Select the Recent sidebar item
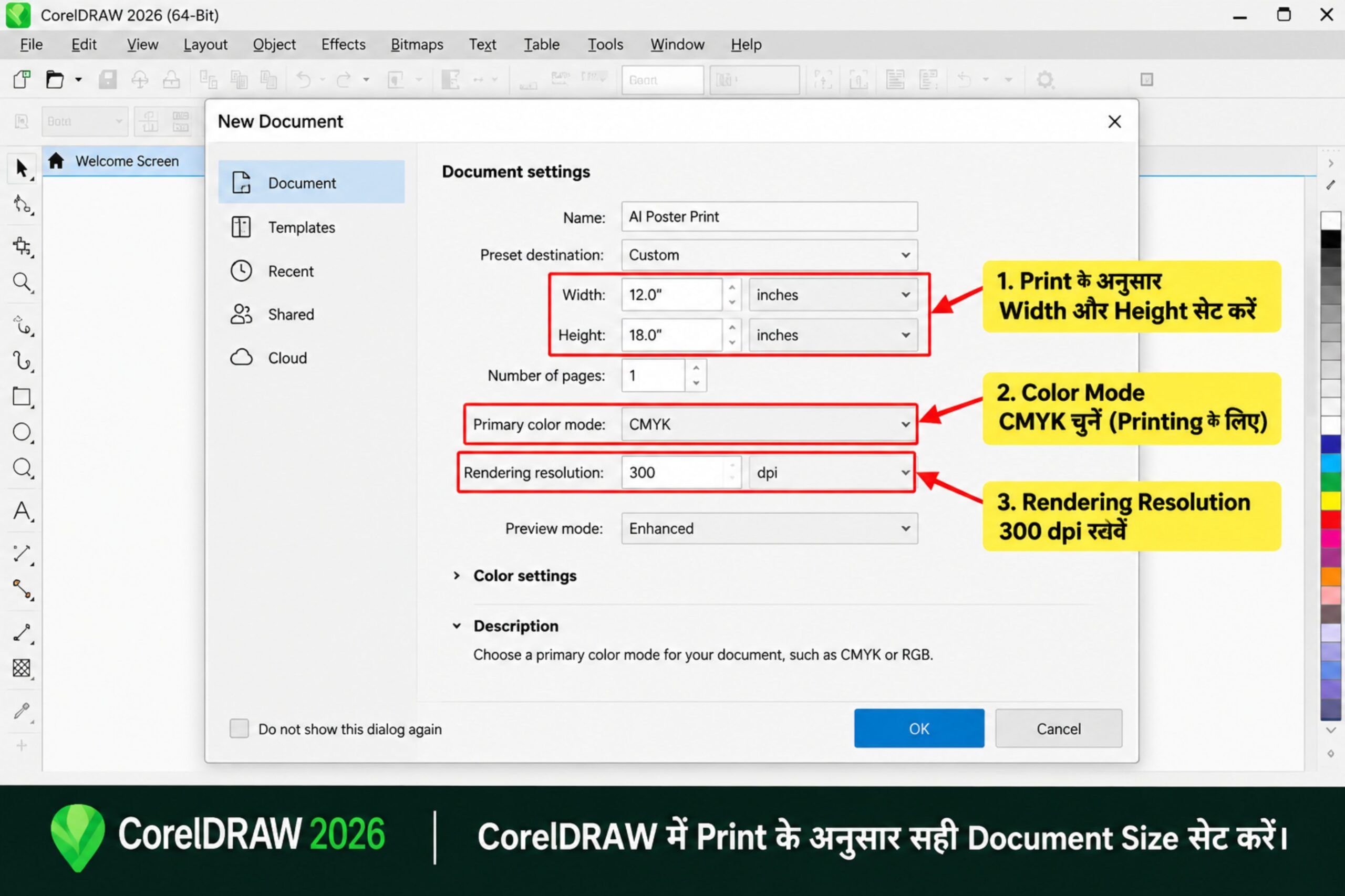1345x896 pixels. (312, 271)
